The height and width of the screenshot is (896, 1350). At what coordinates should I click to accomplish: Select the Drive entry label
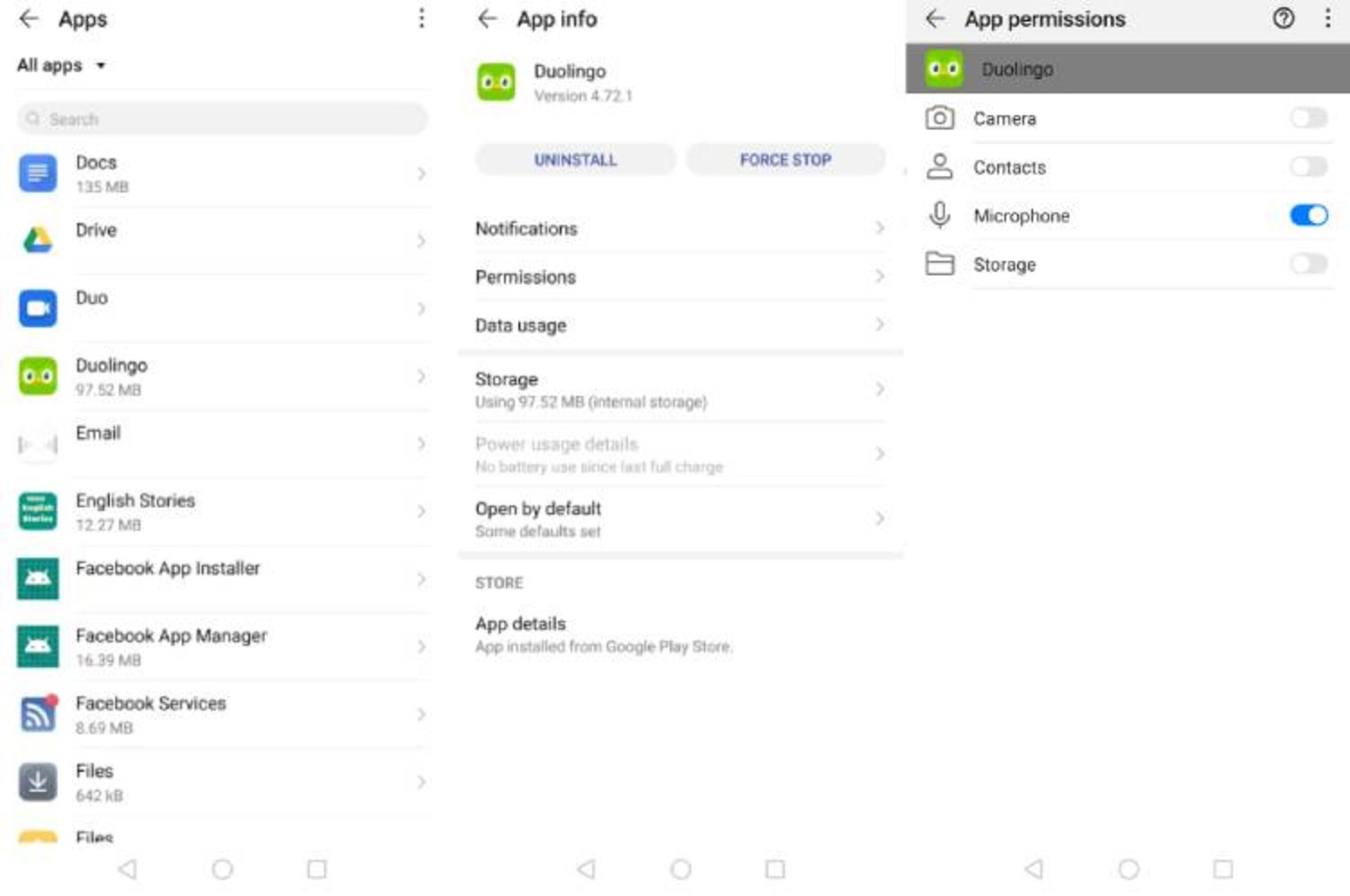[96, 230]
